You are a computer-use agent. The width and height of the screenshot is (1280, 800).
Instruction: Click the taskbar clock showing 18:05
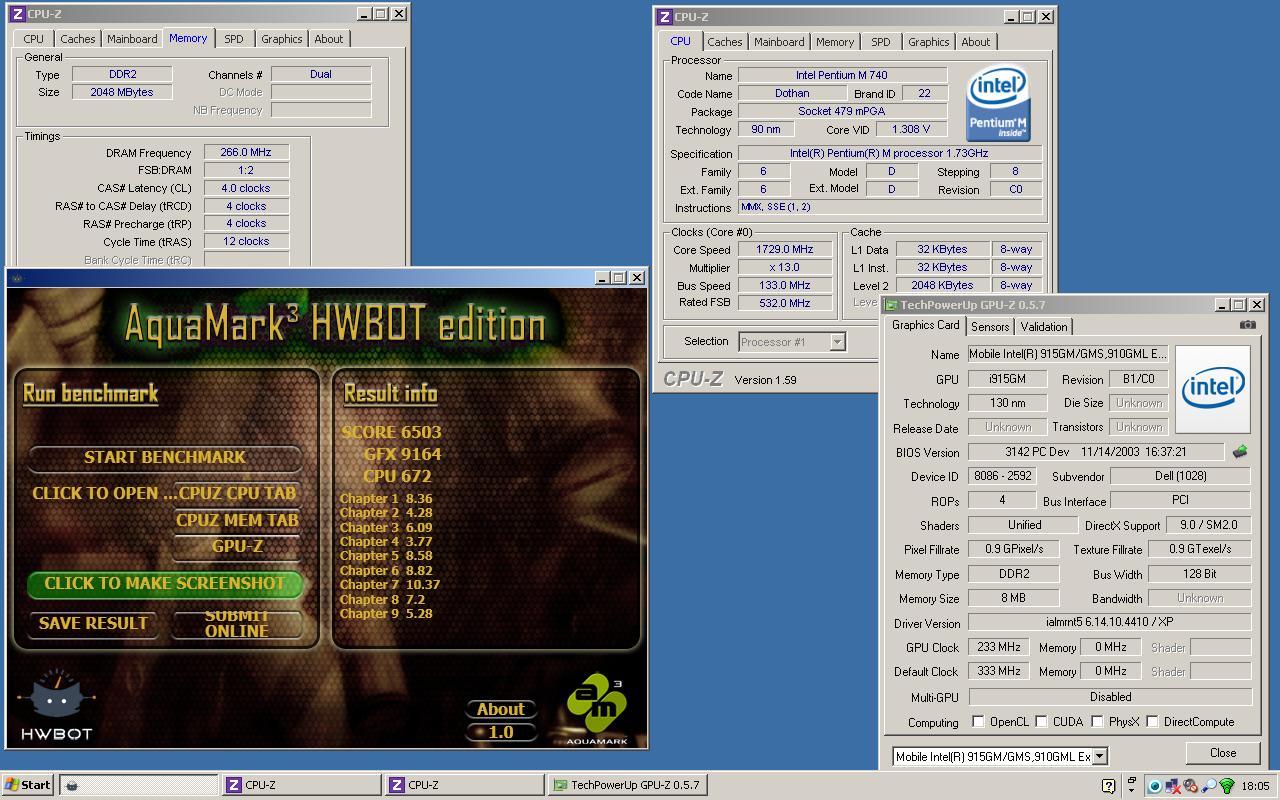[1255, 786]
